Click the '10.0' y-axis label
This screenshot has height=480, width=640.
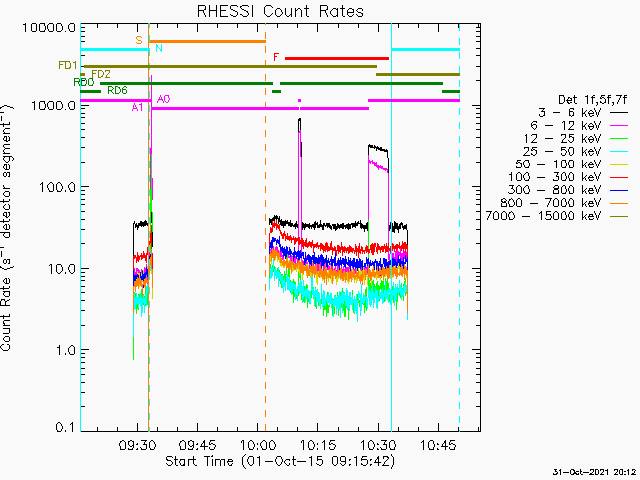pos(61,269)
